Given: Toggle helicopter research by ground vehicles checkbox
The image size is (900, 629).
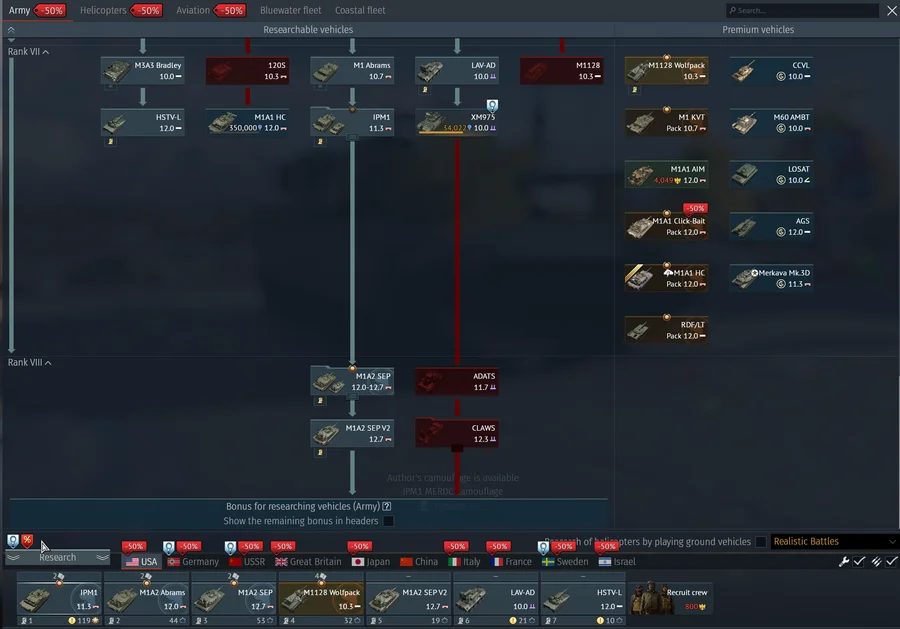Looking at the screenshot, I should 761,542.
